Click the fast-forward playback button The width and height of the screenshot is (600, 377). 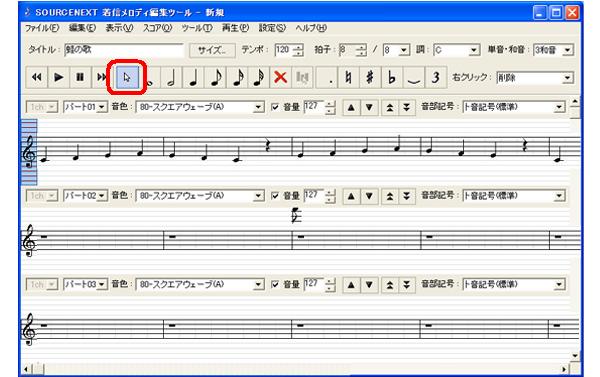click(x=101, y=78)
